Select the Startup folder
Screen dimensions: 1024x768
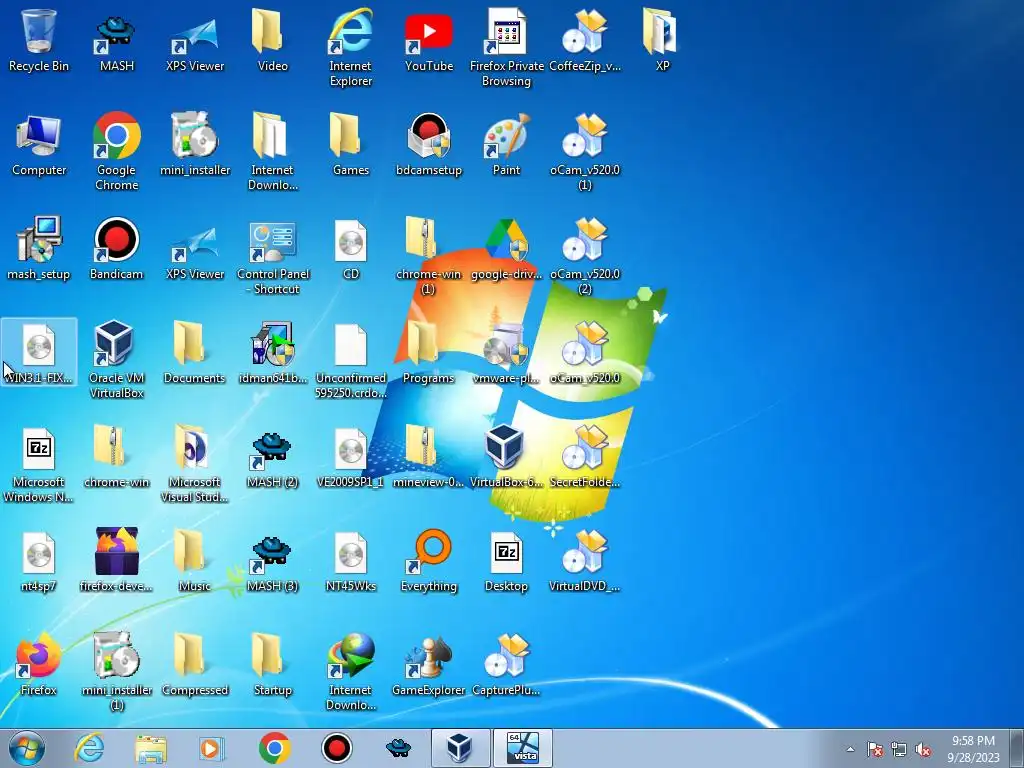pyautogui.click(x=272, y=664)
